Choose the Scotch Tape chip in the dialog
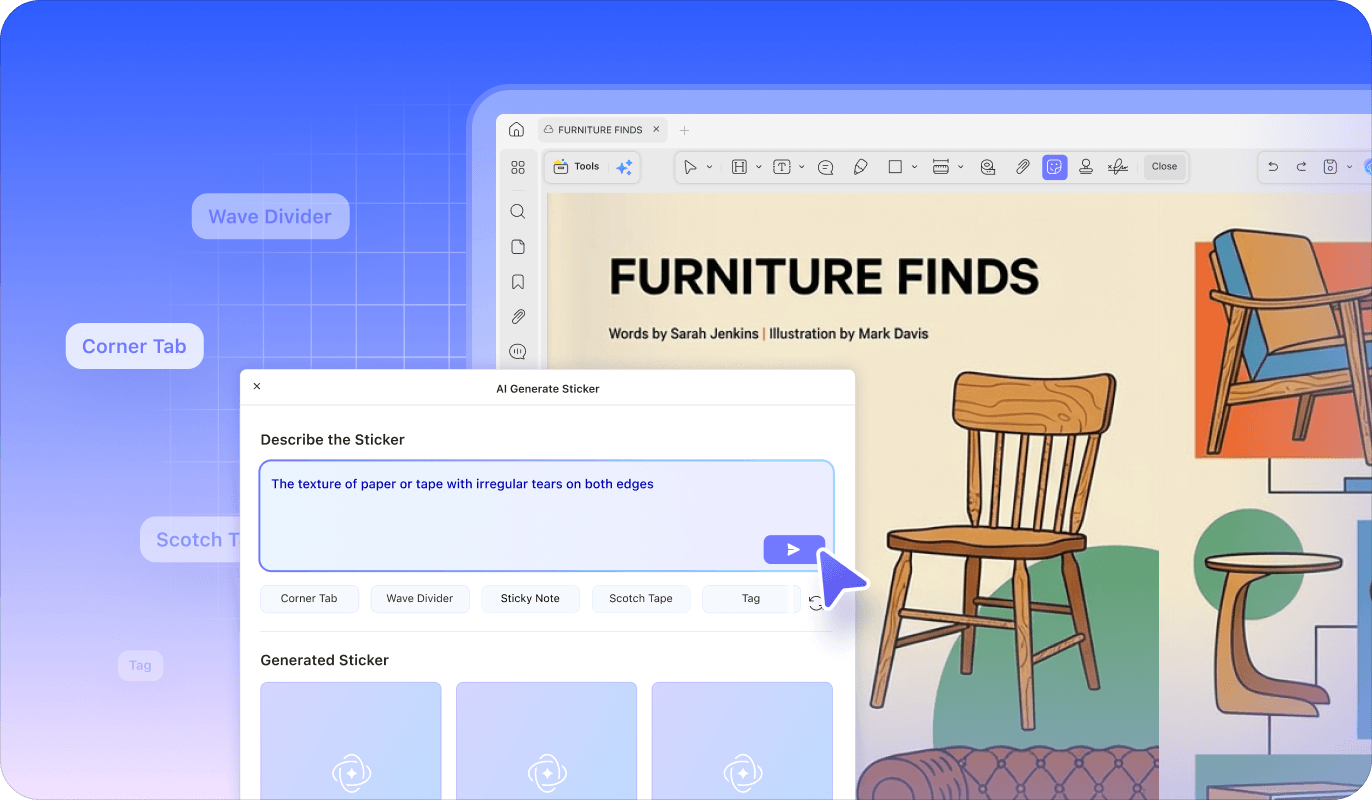 tap(641, 598)
